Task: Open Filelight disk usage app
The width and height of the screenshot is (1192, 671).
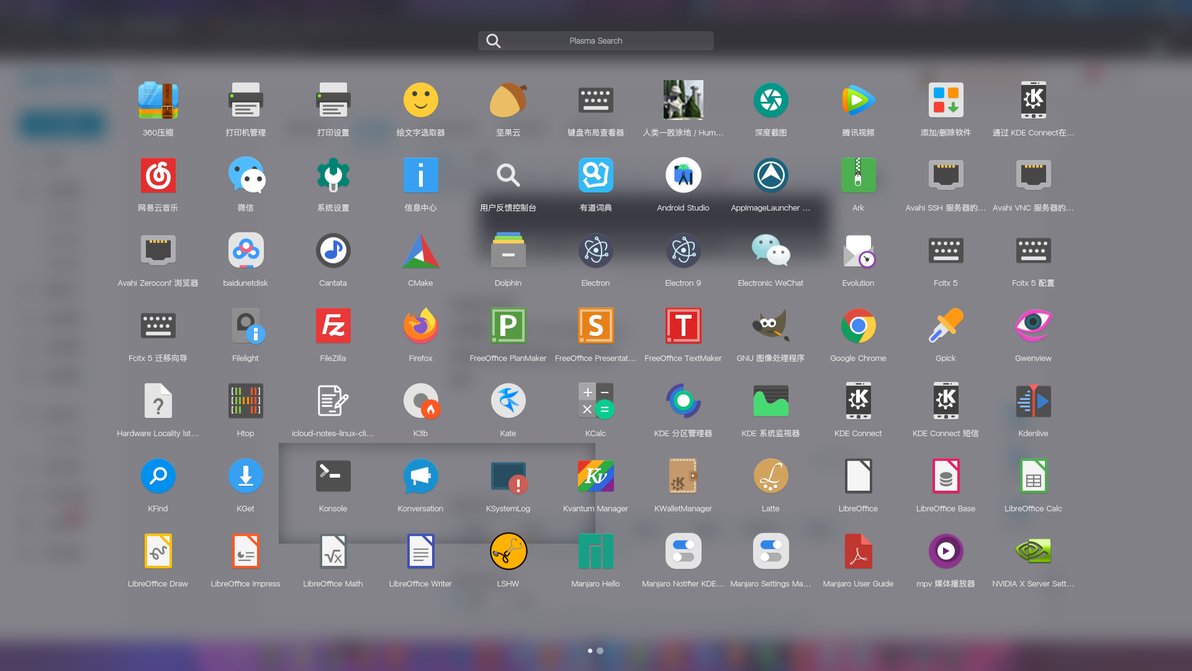Action: pos(246,326)
